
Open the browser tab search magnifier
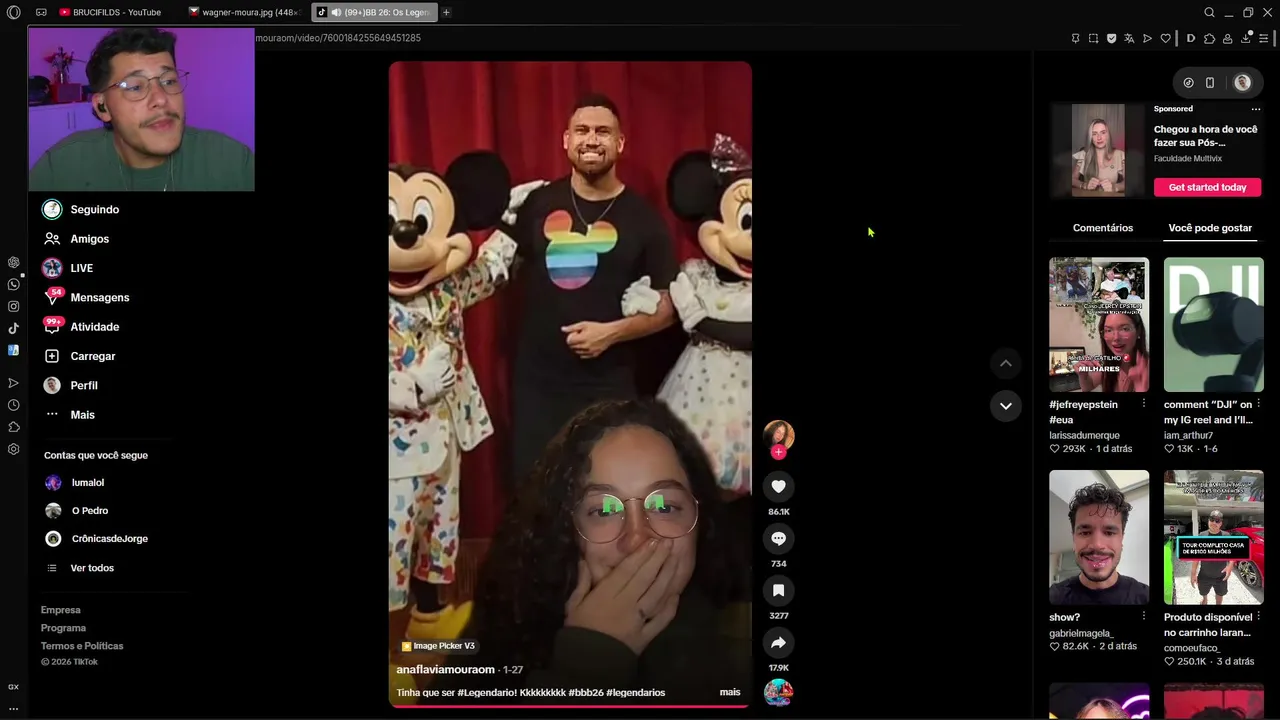1209,12
